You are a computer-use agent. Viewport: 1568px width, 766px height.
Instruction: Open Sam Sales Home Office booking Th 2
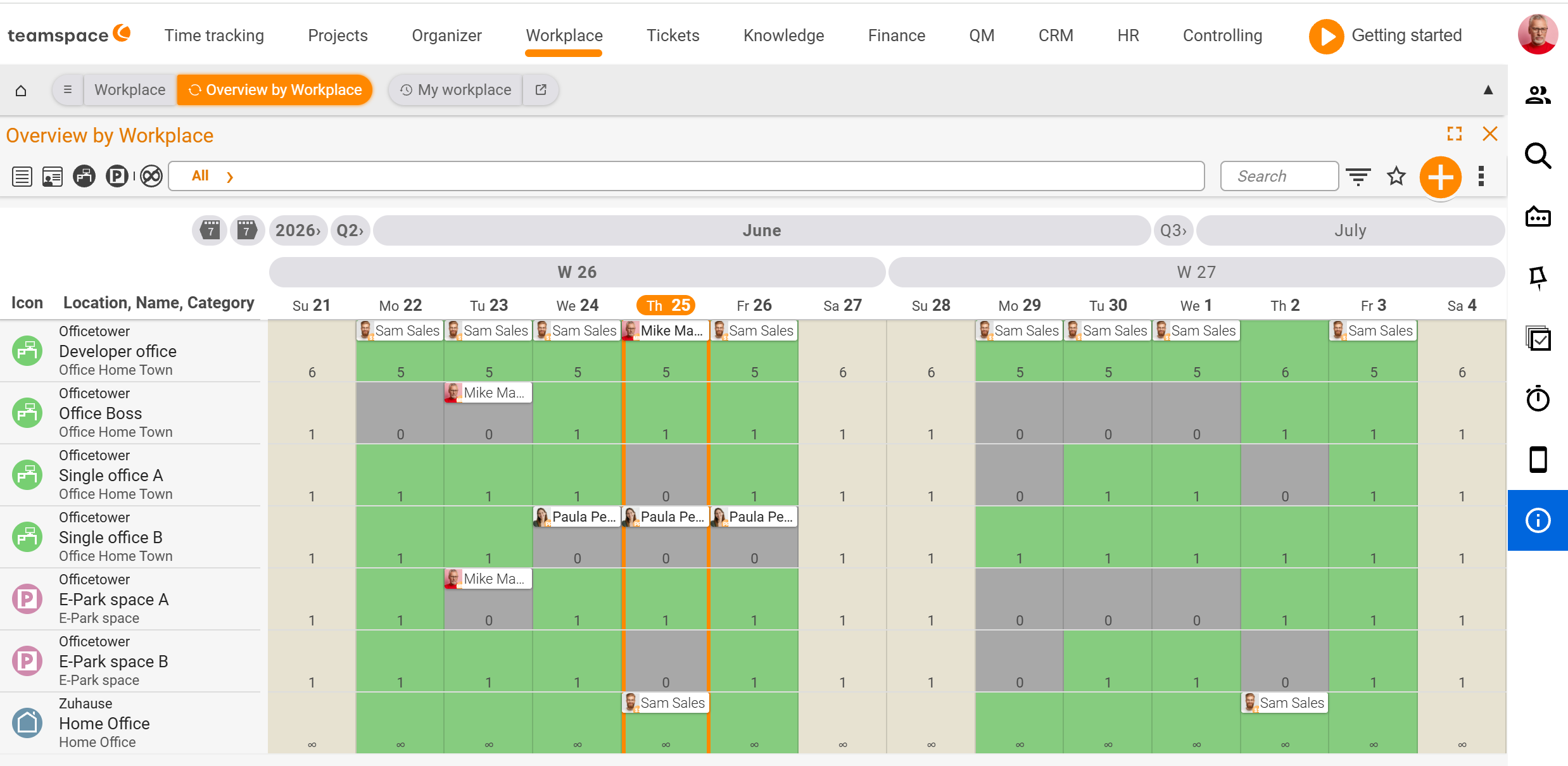click(1285, 703)
